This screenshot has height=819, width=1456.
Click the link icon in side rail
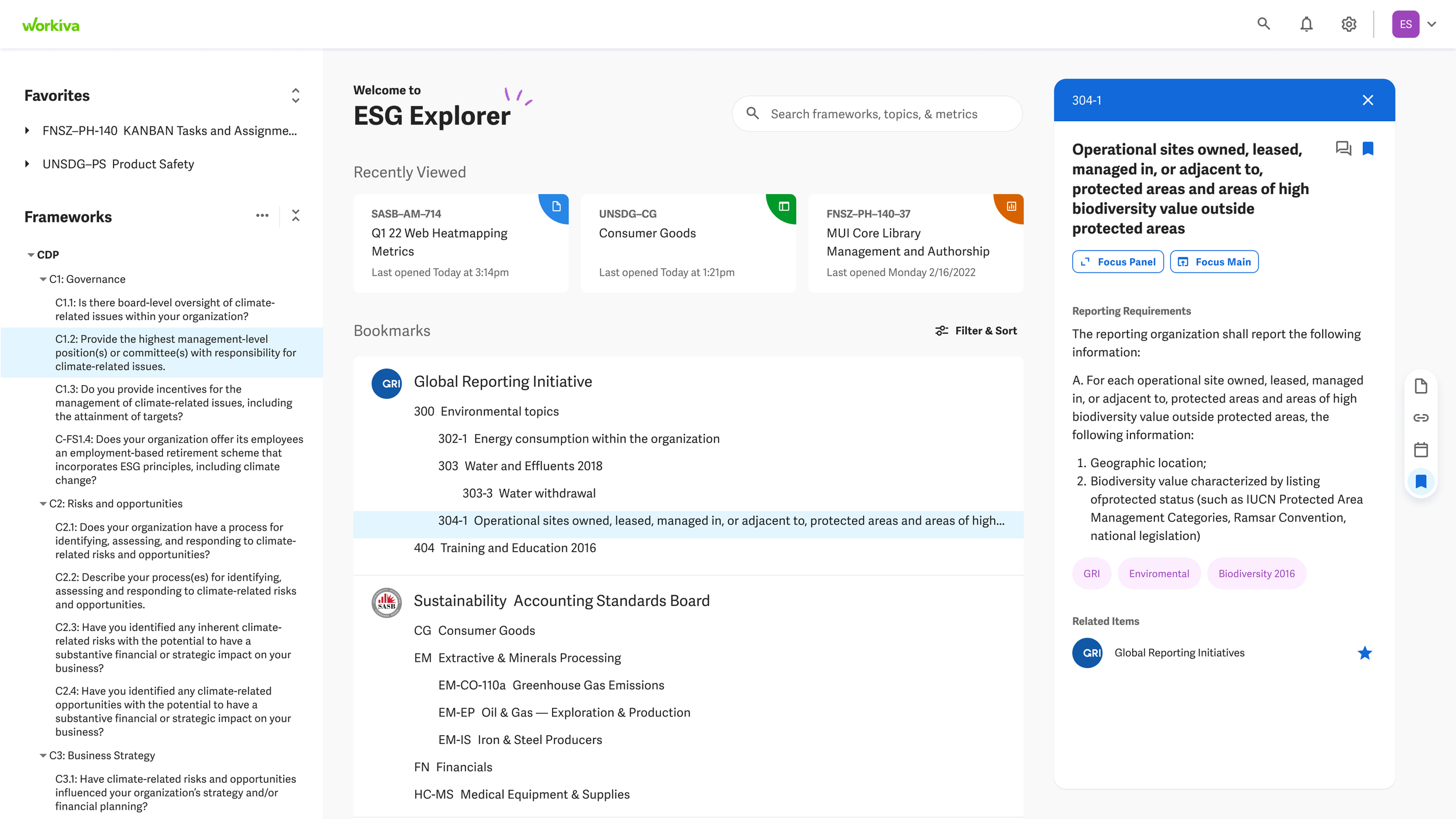1420,418
